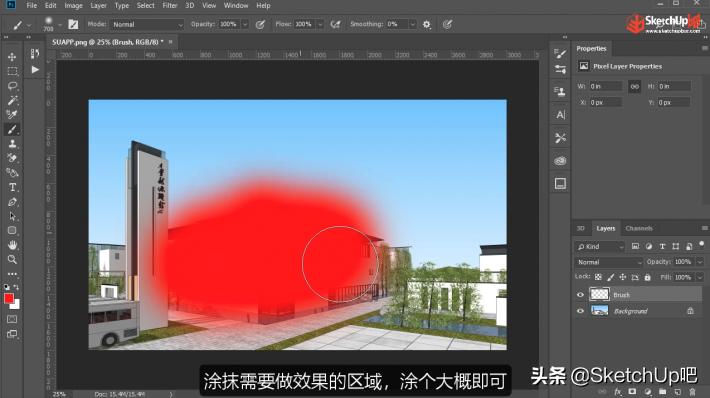Open the File menu
Image resolution: width=710 pixels, height=398 pixels.
pyautogui.click(x=32, y=5)
